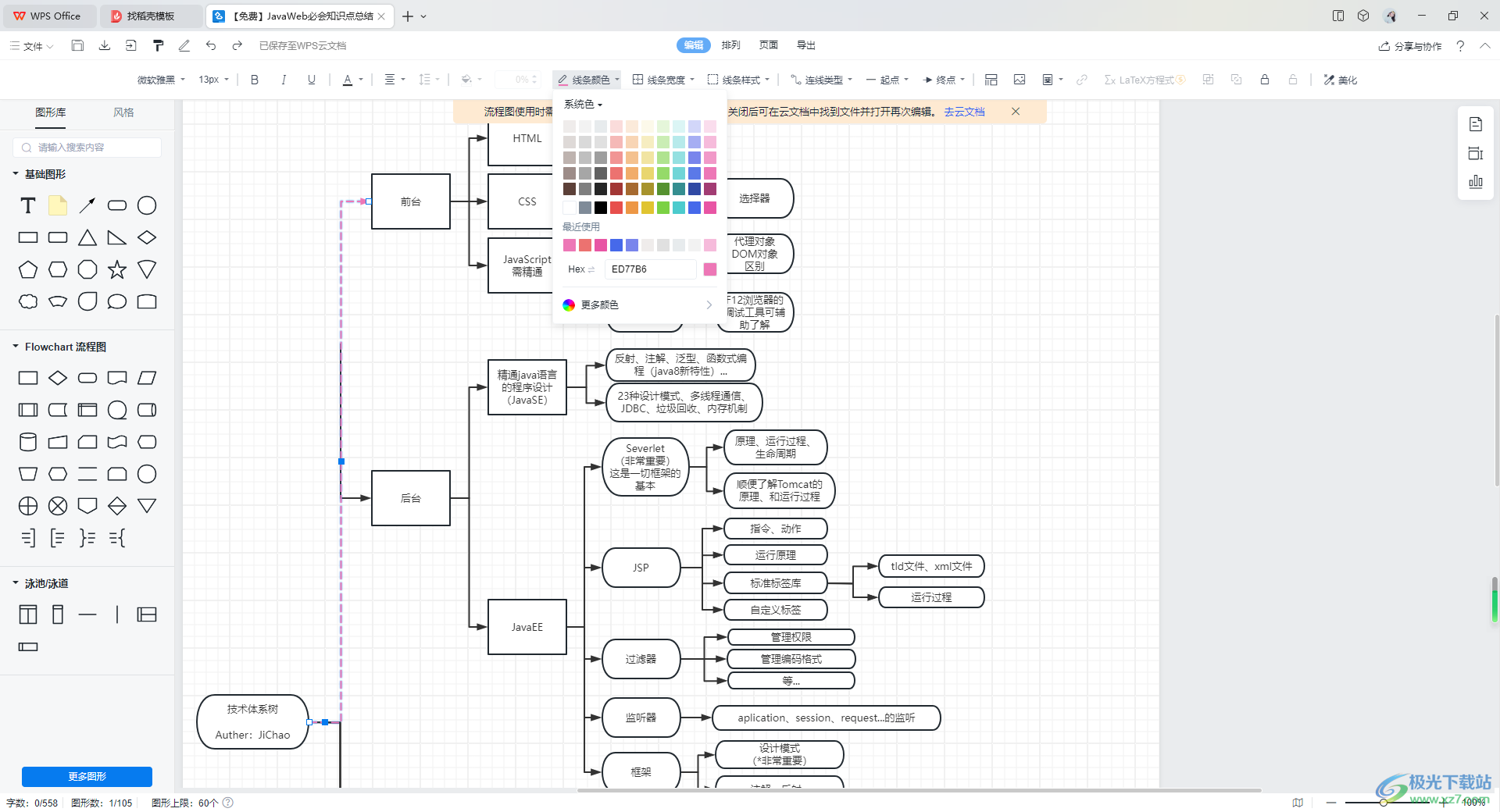1500x812 pixels.
Task: Select the 编辑 tab
Action: click(x=694, y=45)
